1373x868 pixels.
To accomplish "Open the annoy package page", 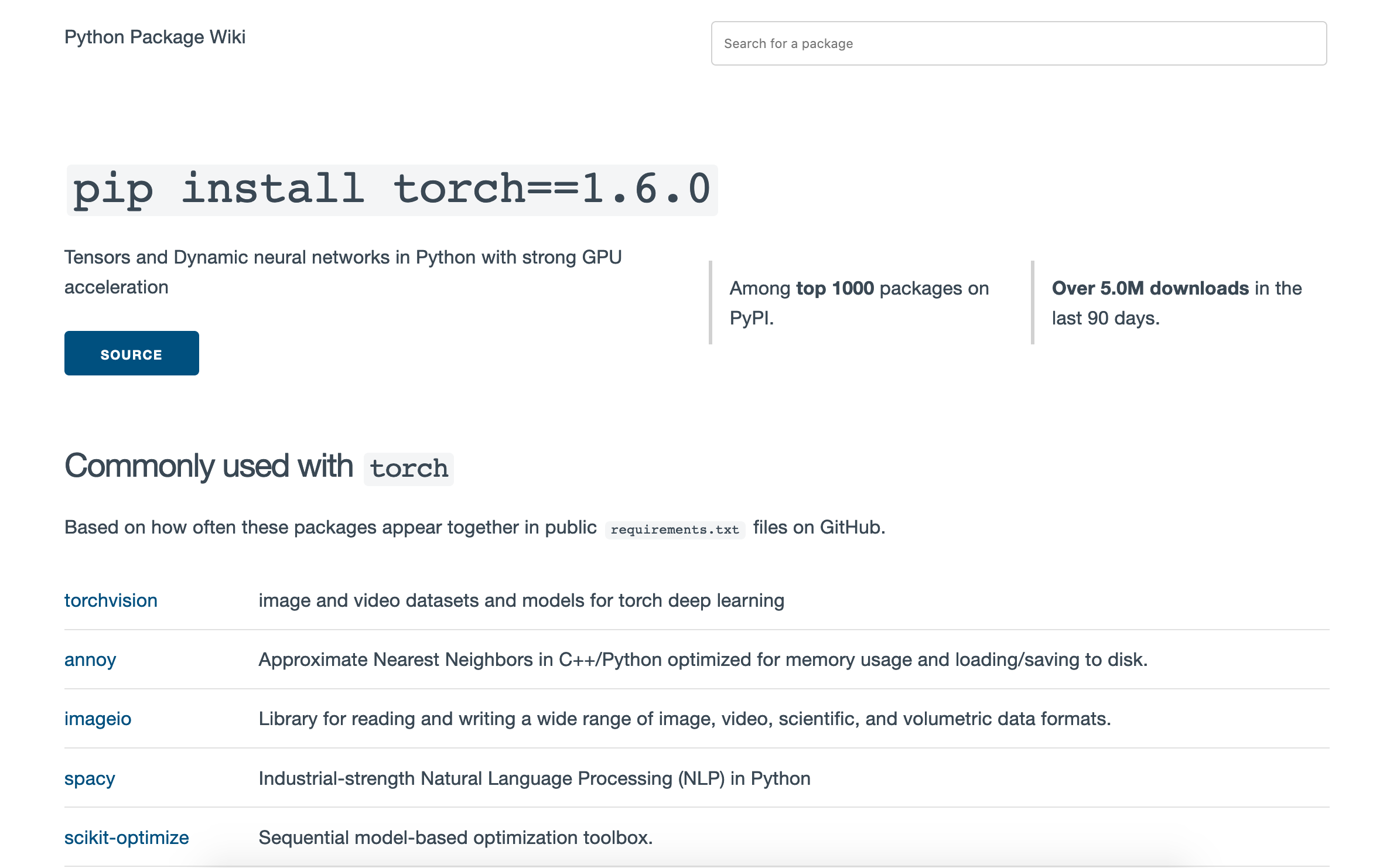I will [90, 659].
